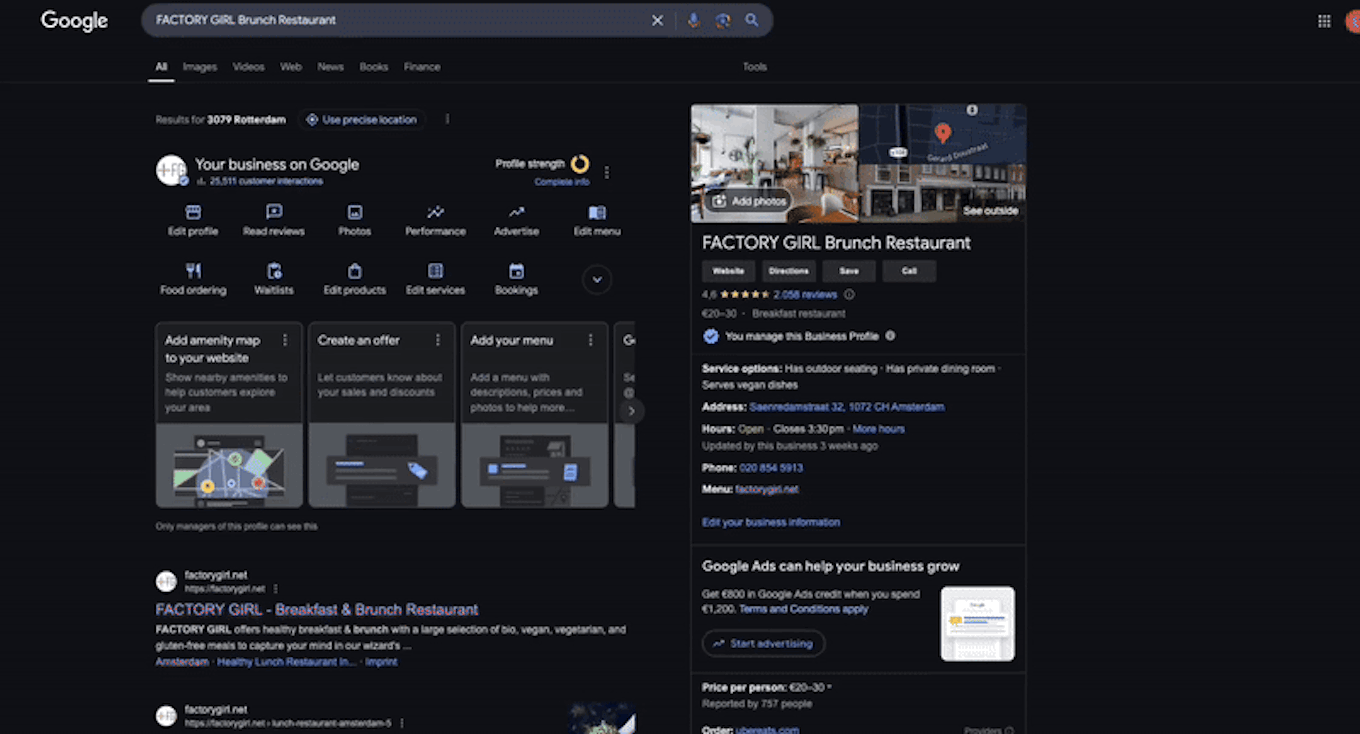Open Performance stats shortcut
Screen dimensions: 1360x734
[x=435, y=221]
